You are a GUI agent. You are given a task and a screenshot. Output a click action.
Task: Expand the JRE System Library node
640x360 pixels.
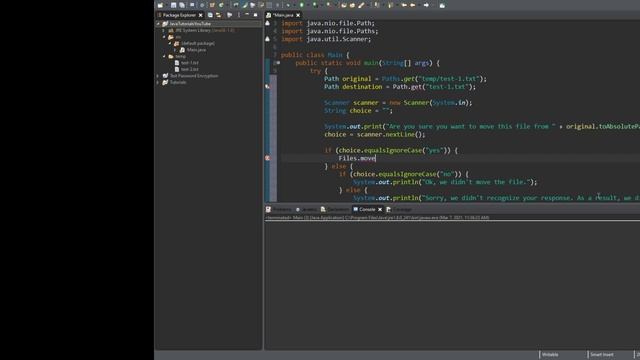click(x=164, y=30)
